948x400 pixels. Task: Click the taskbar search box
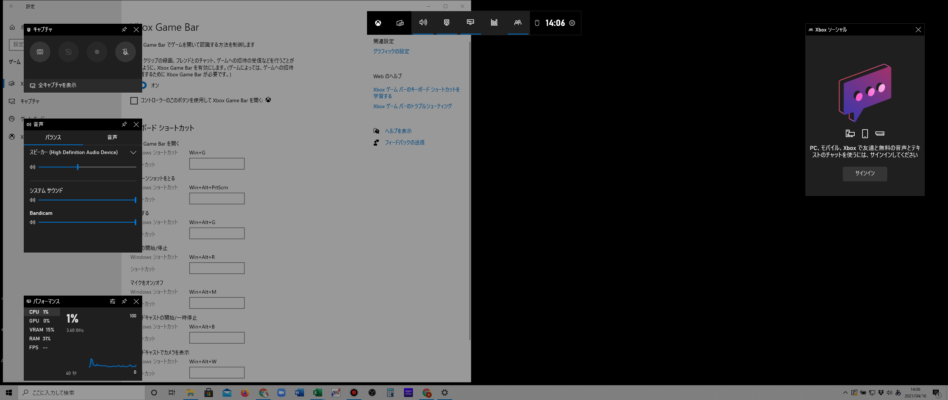click(x=81, y=392)
